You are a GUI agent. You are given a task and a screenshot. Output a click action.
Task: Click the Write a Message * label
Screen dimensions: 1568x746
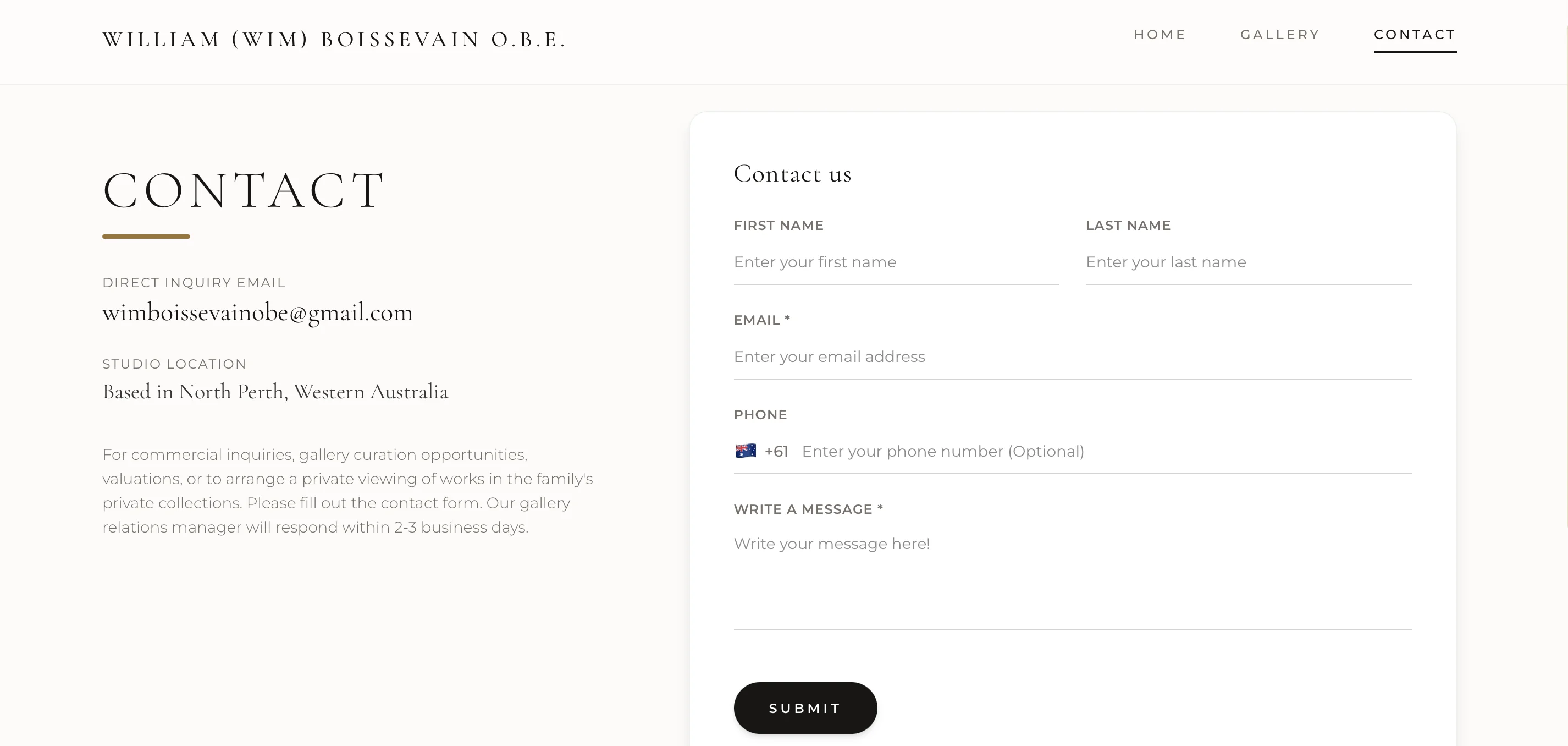[x=808, y=509]
